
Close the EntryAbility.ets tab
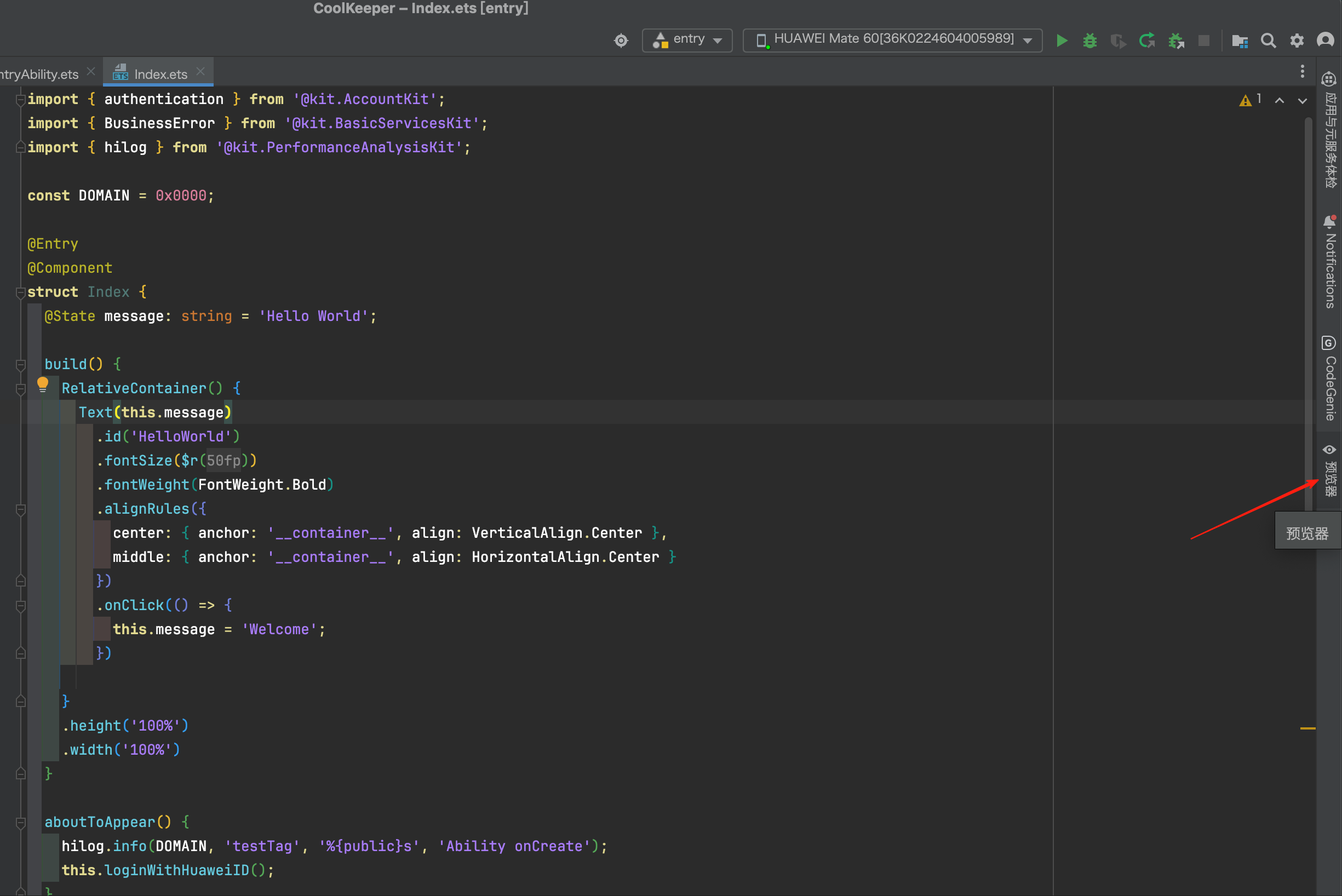[x=91, y=71]
